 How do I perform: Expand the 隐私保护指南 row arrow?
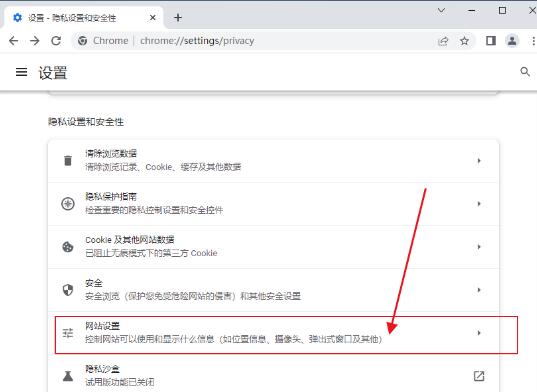coord(479,204)
